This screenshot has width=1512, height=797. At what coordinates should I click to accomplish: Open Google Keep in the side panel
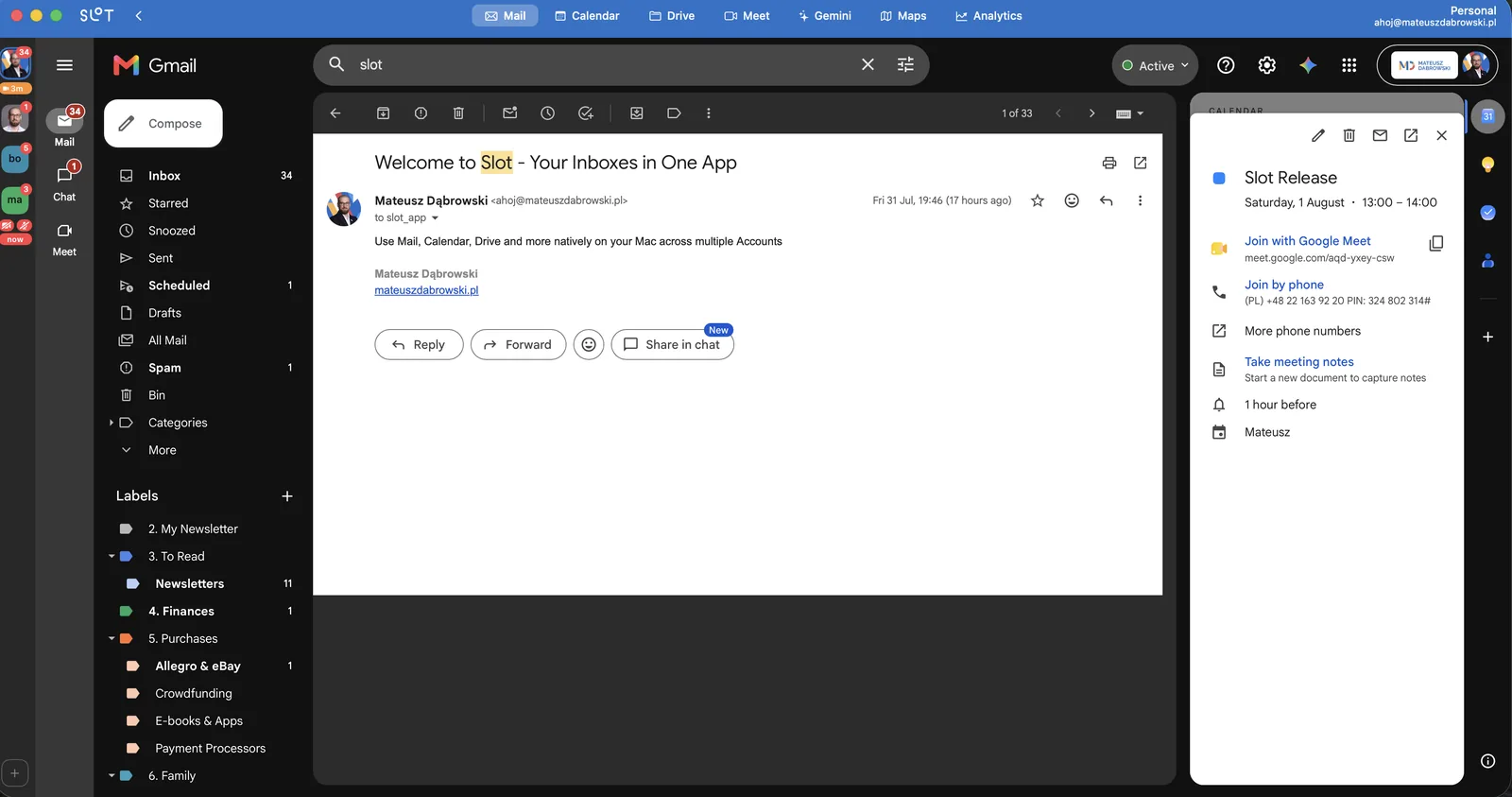click(1487, 165)
